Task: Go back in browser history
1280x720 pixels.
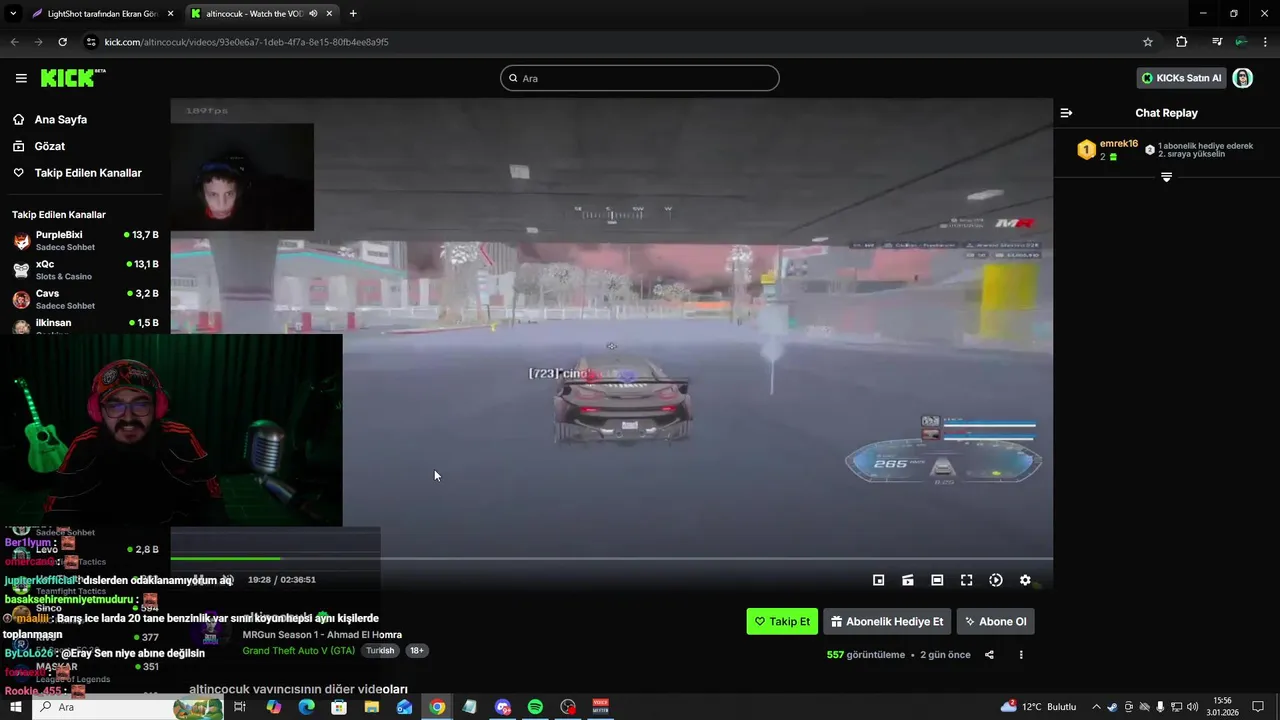Action: (14, 42)
